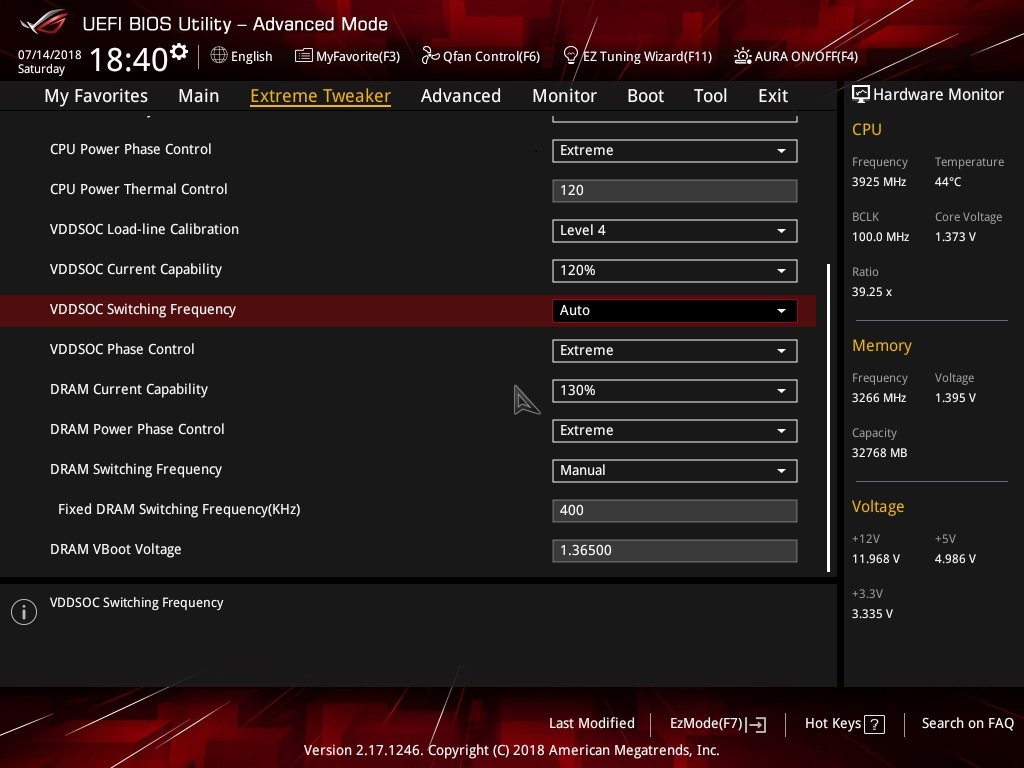Open VDDSOC Switching Frequency Auto dropdown
This screenshot has width=1024, height=768.
[675, 311]
